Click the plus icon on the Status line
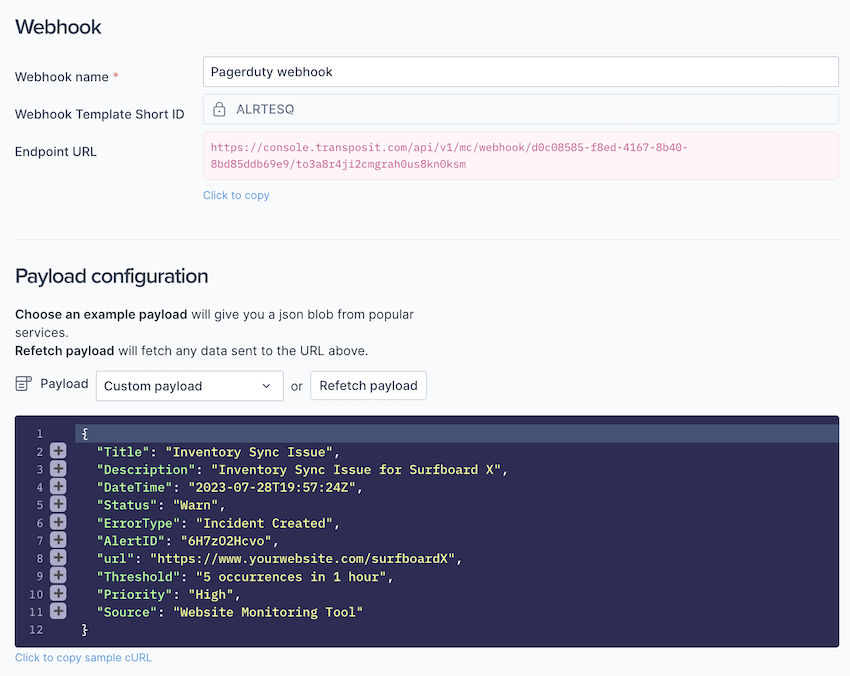 (58, 505)
